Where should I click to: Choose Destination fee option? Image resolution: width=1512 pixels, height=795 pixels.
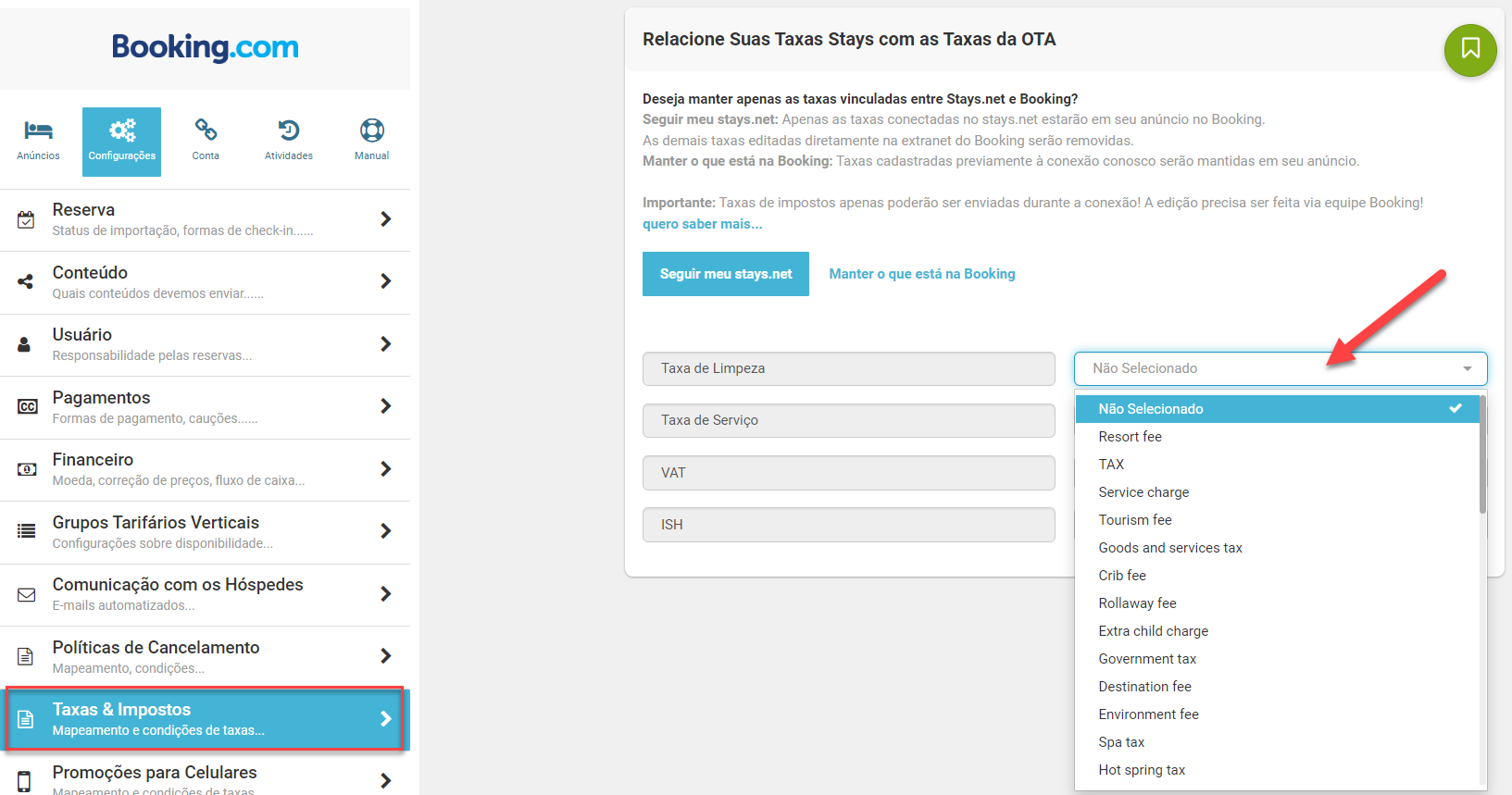(1277, 687)
